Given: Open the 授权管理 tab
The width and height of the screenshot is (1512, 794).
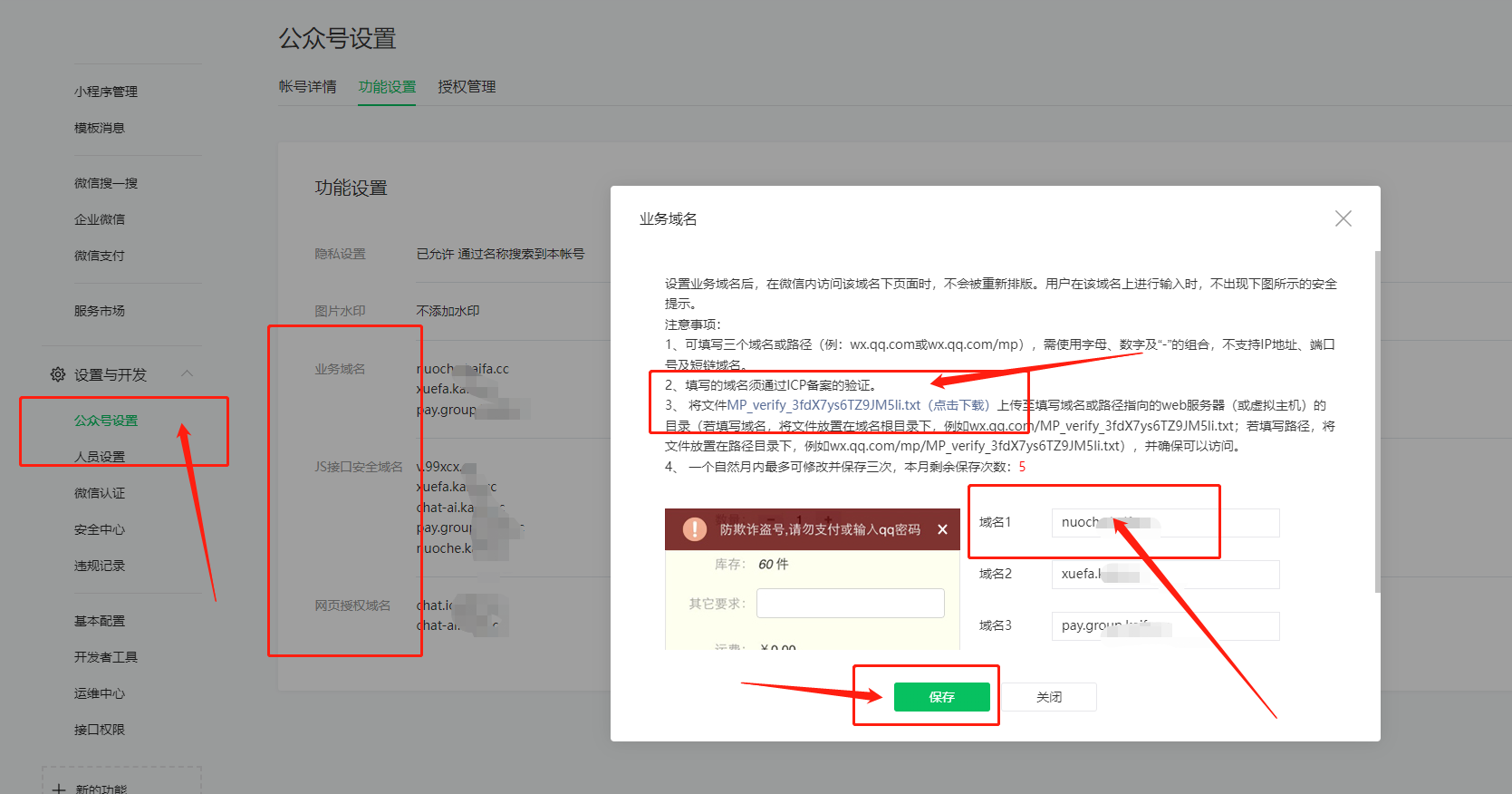Looking at the screenshot, I should tap(467, 87).
